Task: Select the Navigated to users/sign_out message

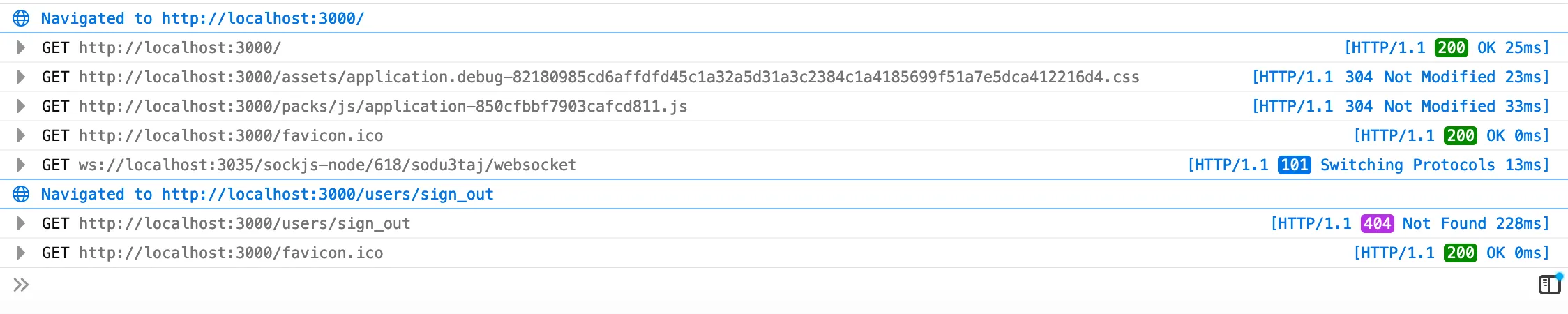Action: coord(267,194)
